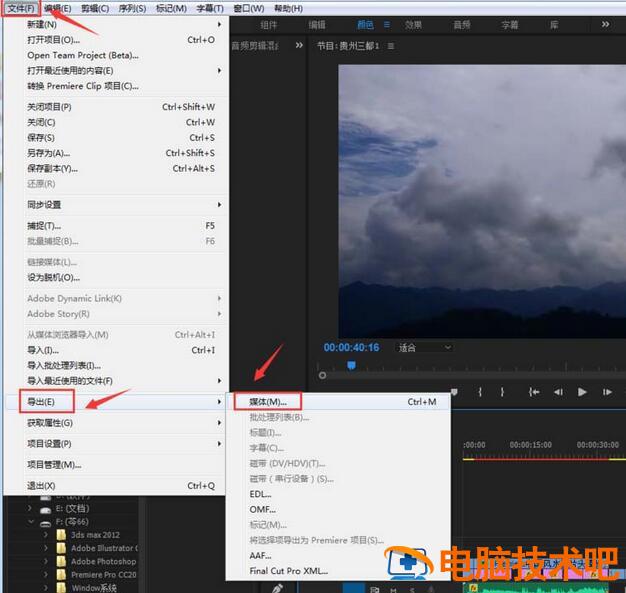Click the E: (文档) drive icon
The height and width of the screenshot is (593, 626).
click(46, 510)
